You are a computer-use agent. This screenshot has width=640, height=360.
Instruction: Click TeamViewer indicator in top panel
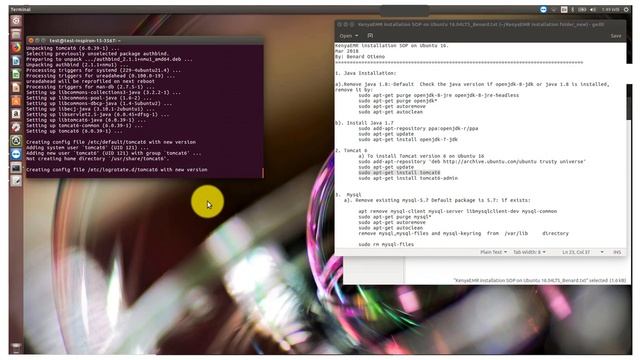[543, 9]
